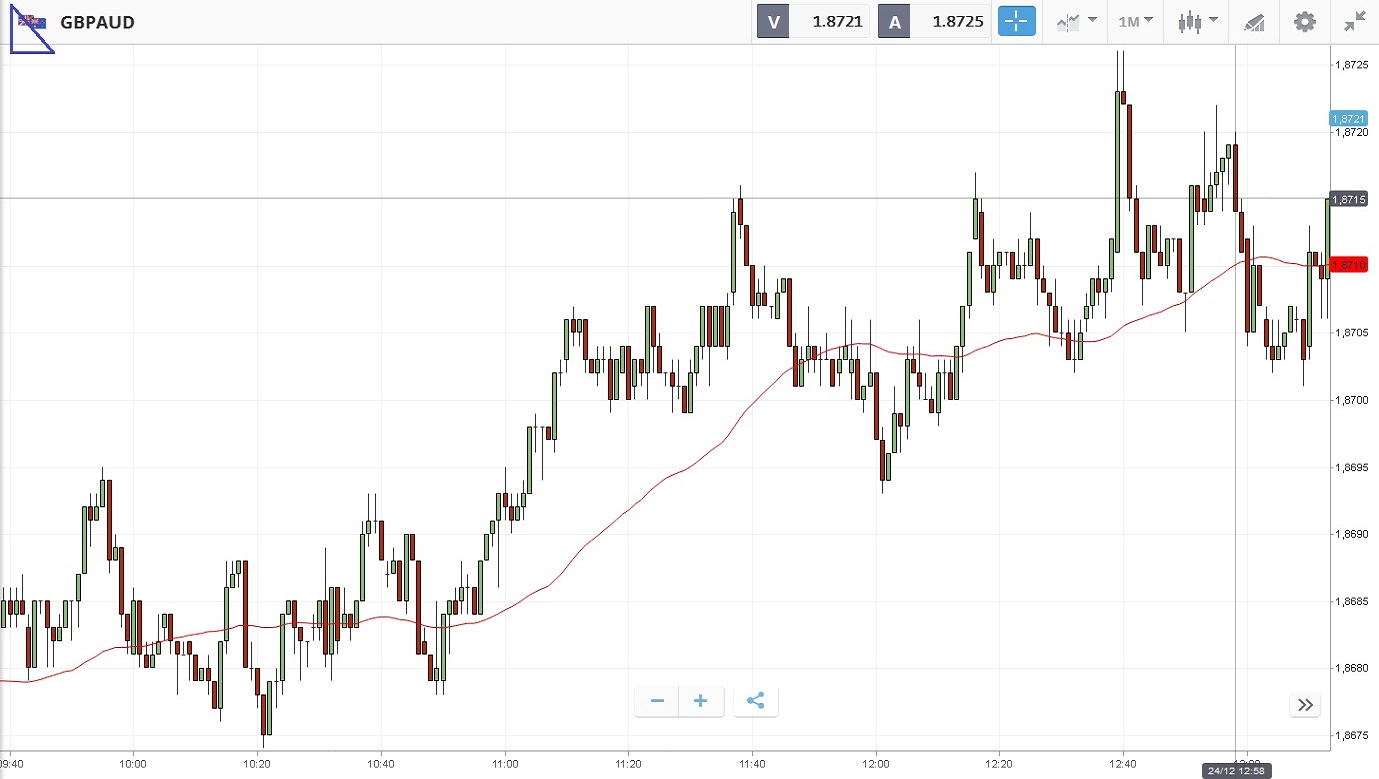The height and width of the screenshot is (779, 1379).
Task: Click the V sell button at 1.8721
Action: [814, 21]
